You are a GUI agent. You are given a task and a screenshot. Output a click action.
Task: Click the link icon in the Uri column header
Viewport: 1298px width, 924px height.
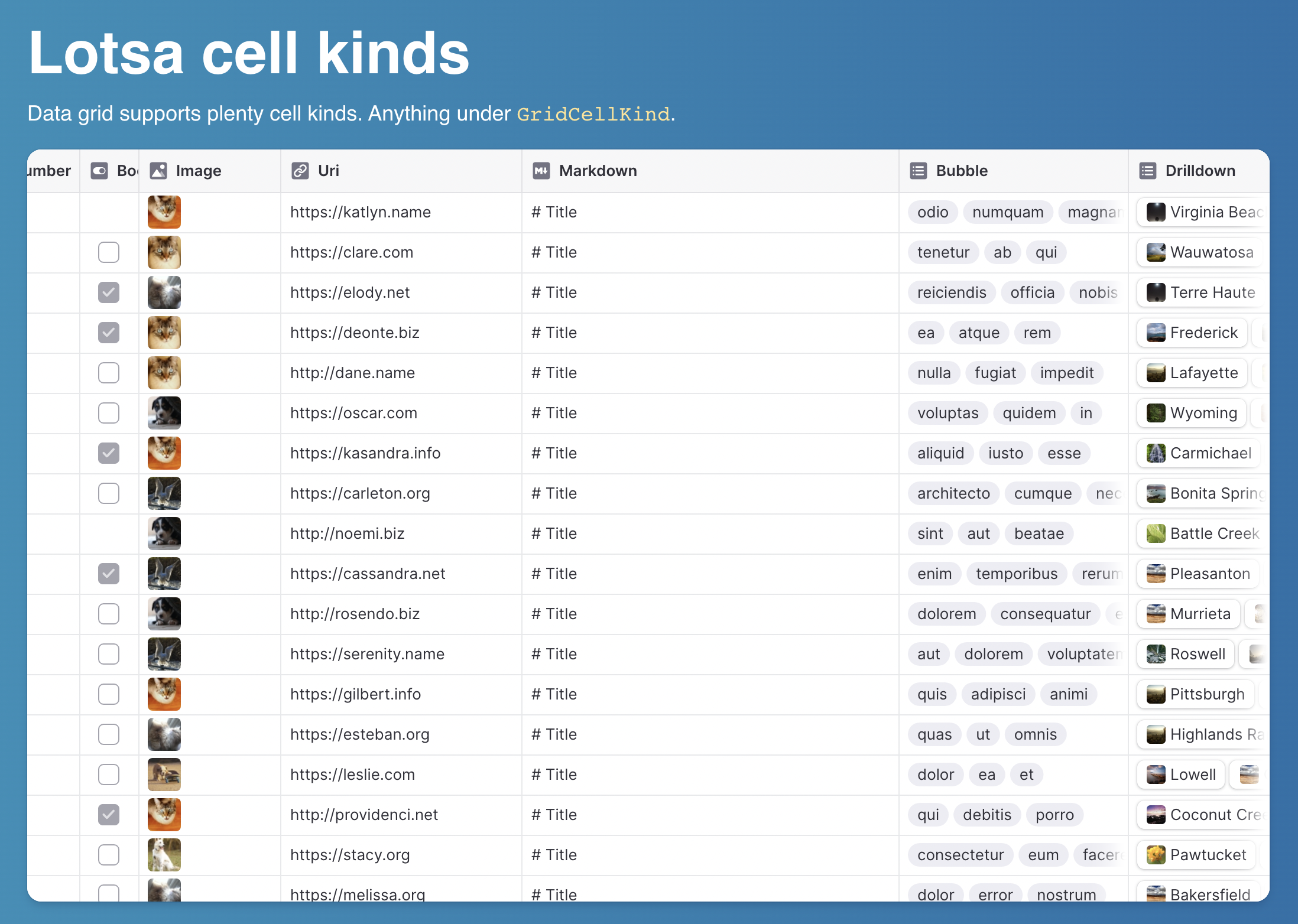click(x=300, y=170)
